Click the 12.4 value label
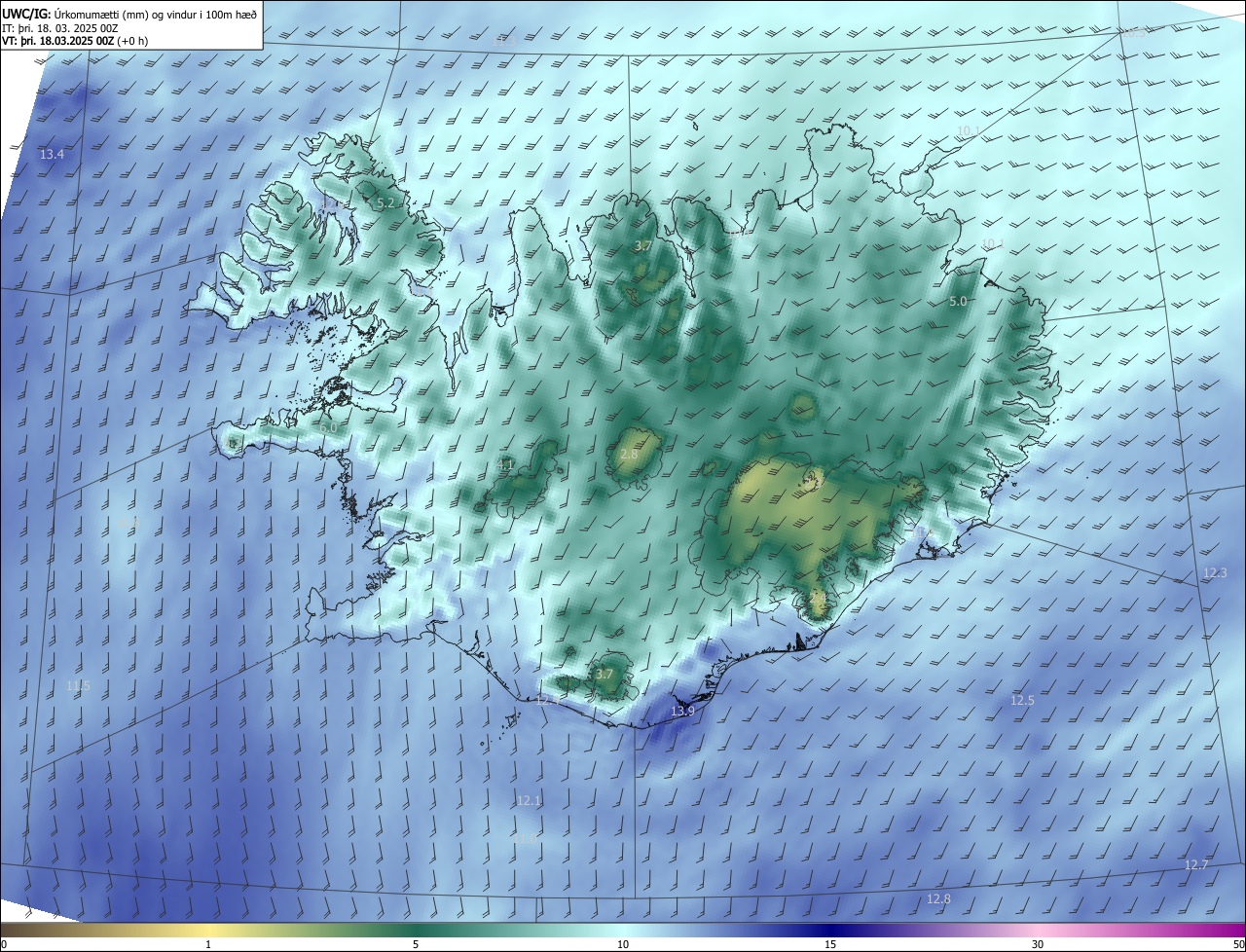Screen dimensions: 1246x952 (547, 700)
